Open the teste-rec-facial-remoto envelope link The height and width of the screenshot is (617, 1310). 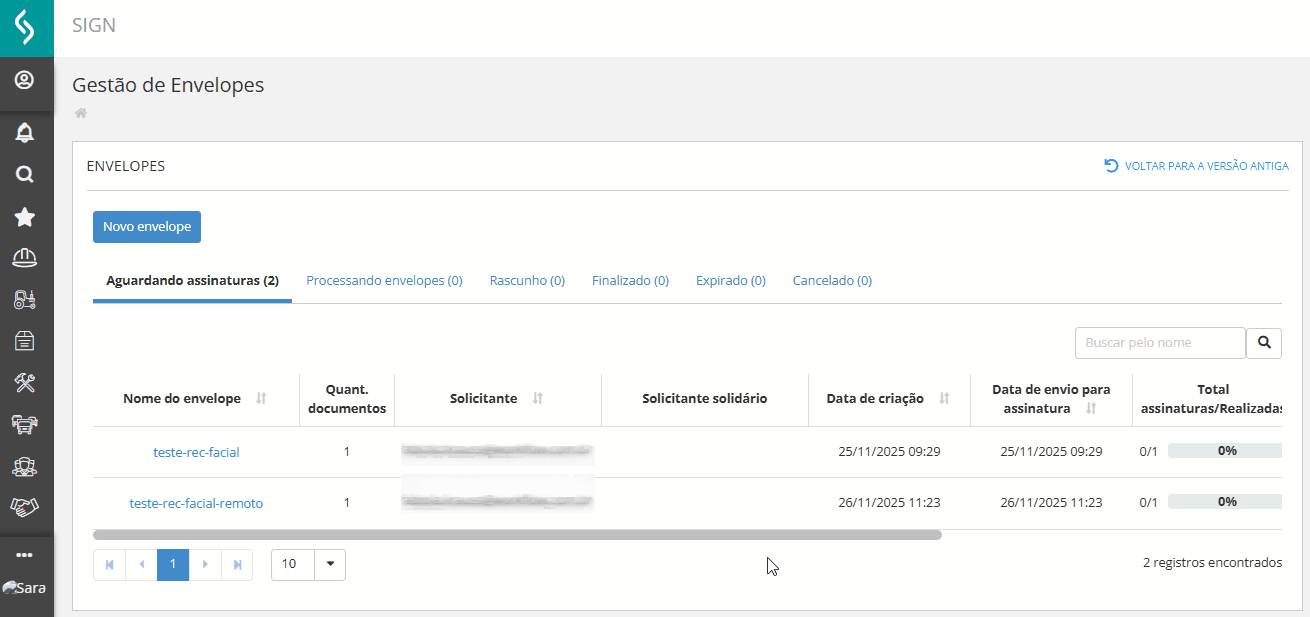click(x=196, y=504)
